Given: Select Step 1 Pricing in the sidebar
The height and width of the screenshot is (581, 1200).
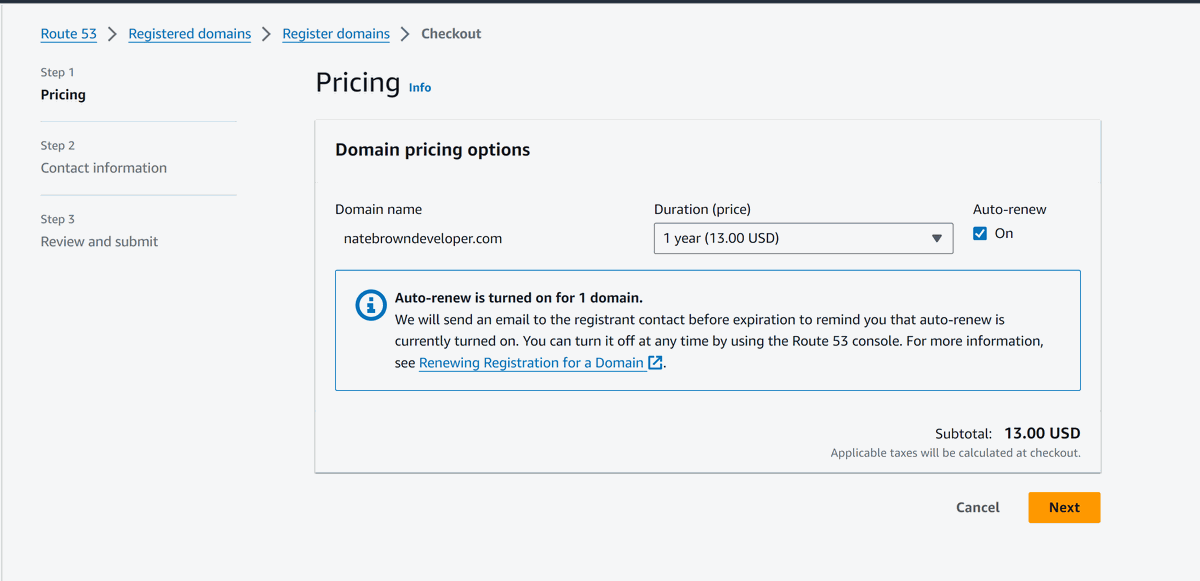Looking at the screenshot, I should 63,95.
